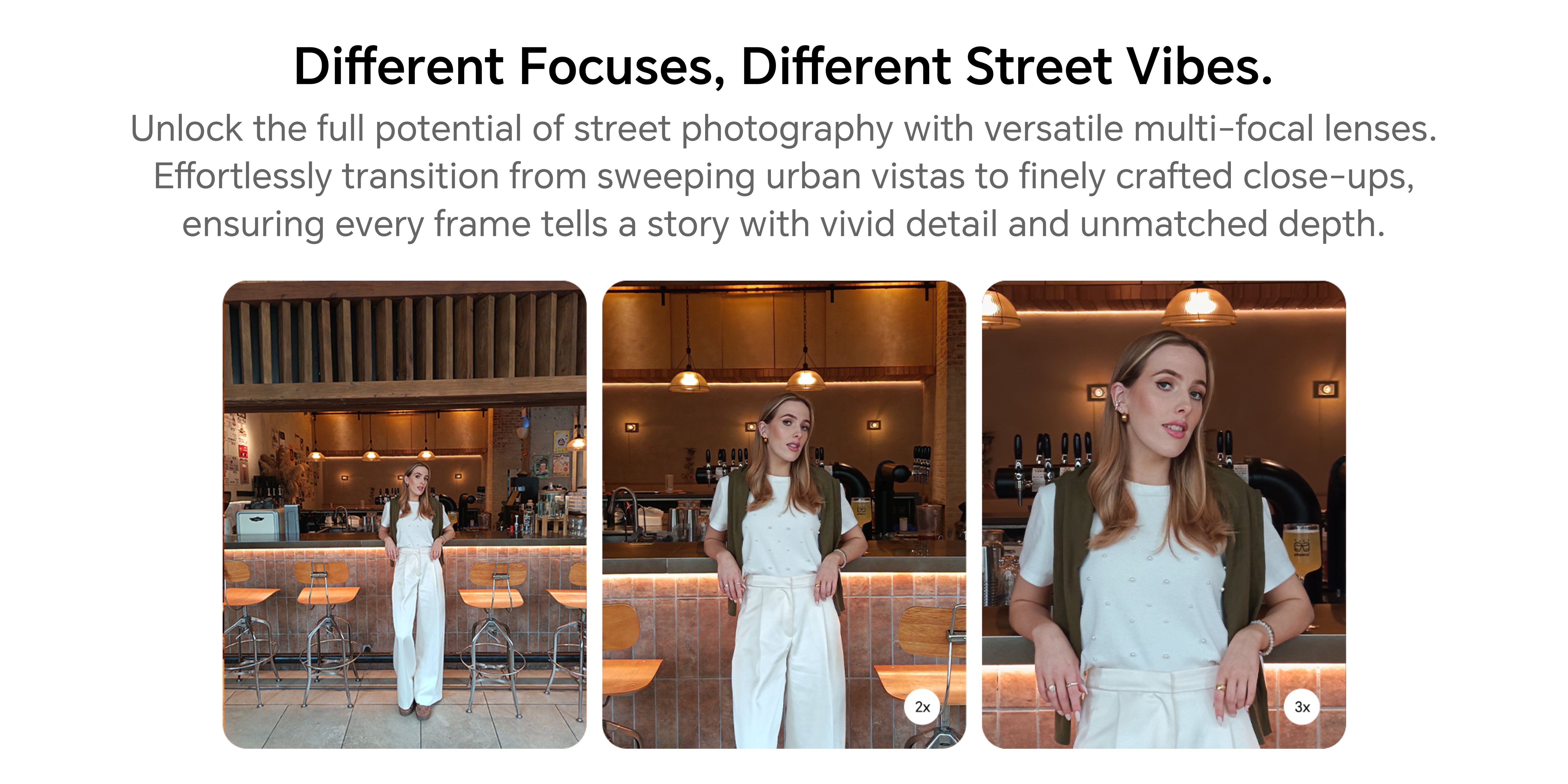This screenshot has height=784, width=1568.
Task: Click the 2x zoom badge
Action: click(922, 707)
